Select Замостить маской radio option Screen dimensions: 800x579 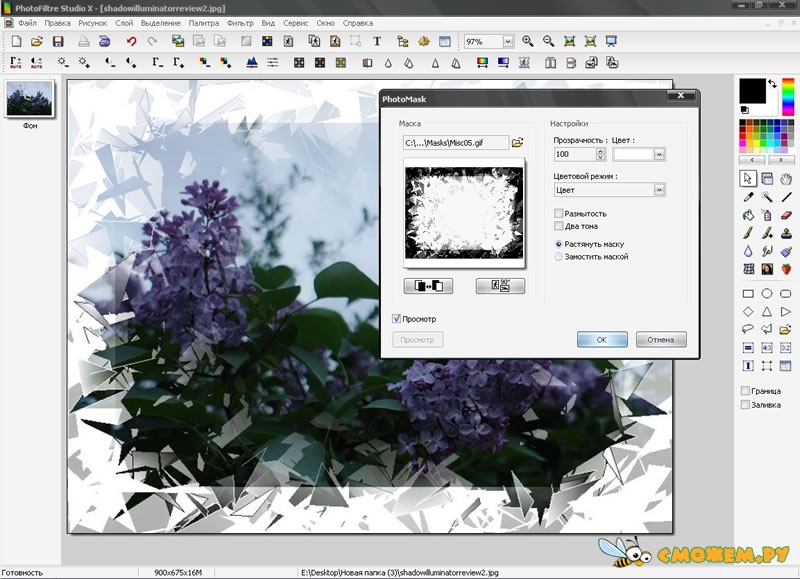[559, 257]
